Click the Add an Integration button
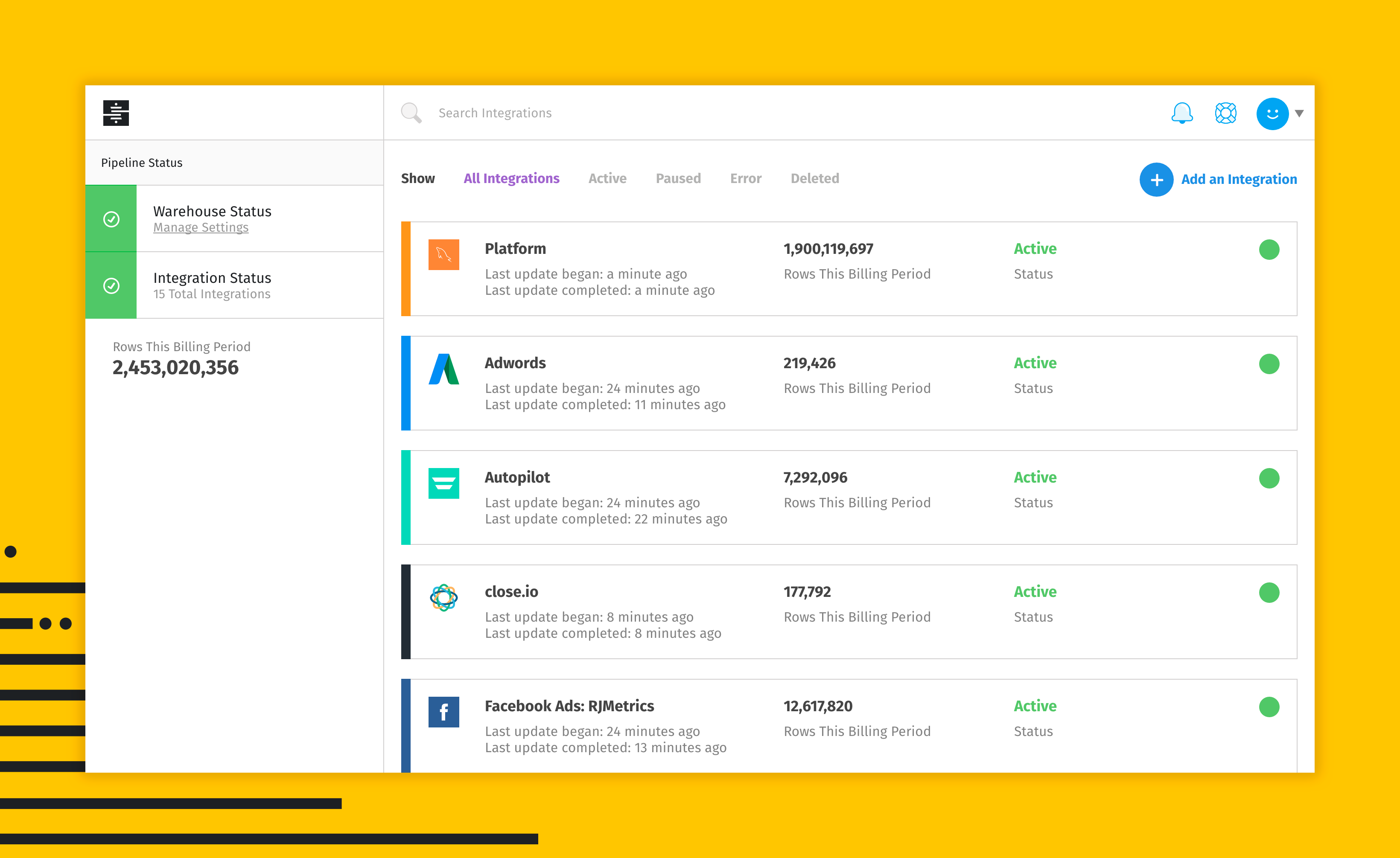The width and height of the screenshot is (1400, 858). pos(1218,180)
